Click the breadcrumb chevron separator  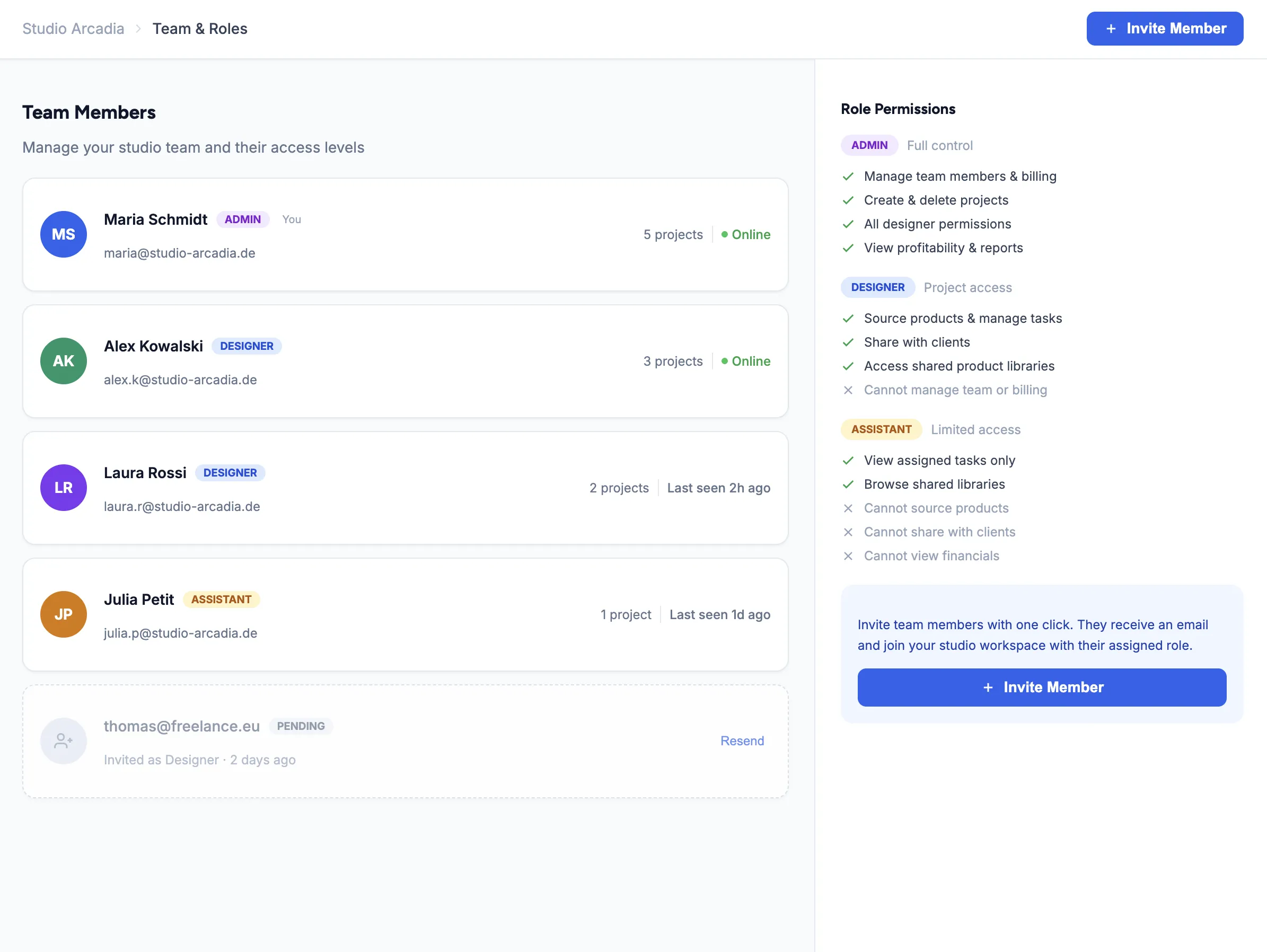pyautogui.click(x=138, y=29)
